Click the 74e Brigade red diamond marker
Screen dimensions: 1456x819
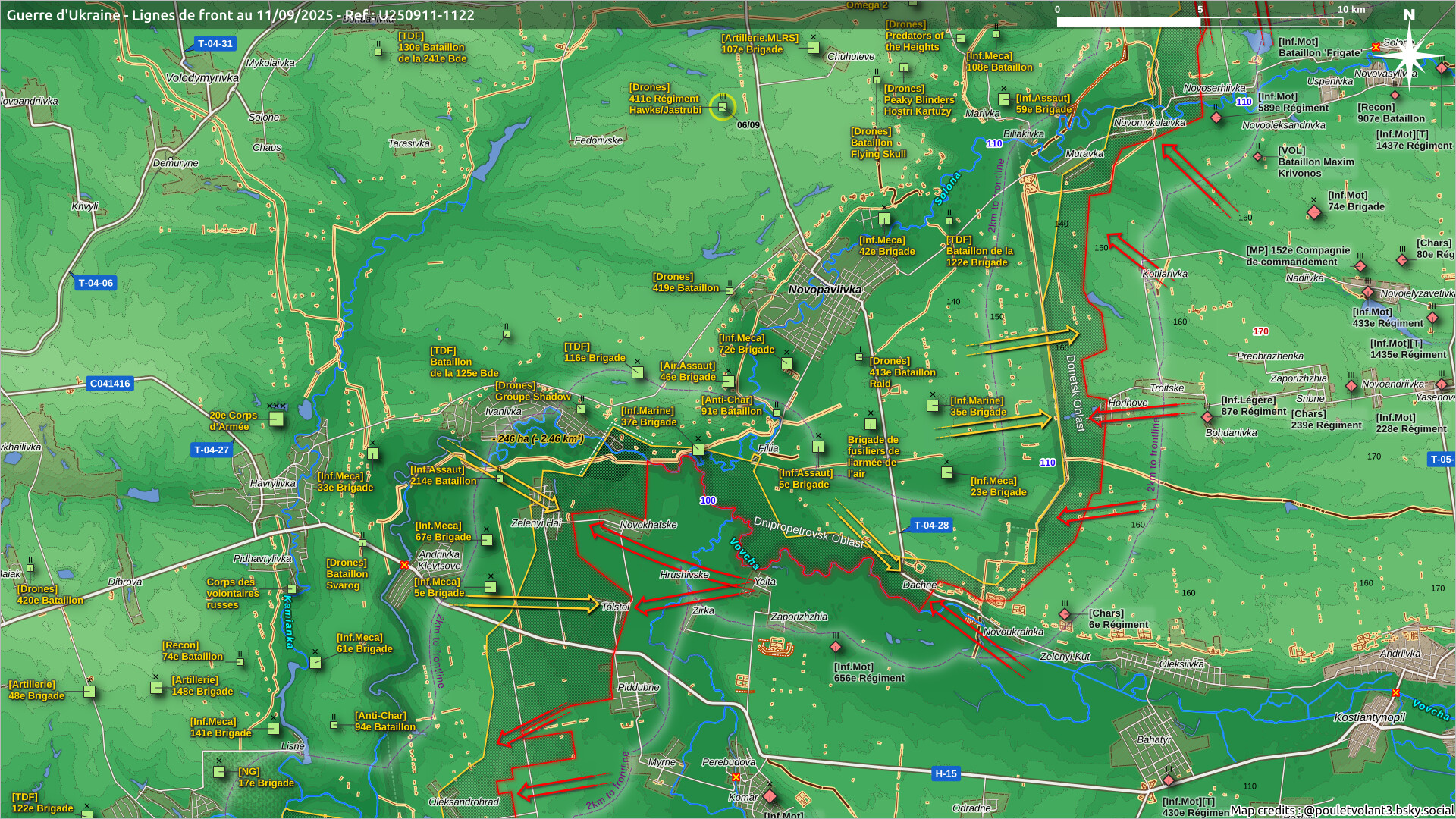point(1314,211)
